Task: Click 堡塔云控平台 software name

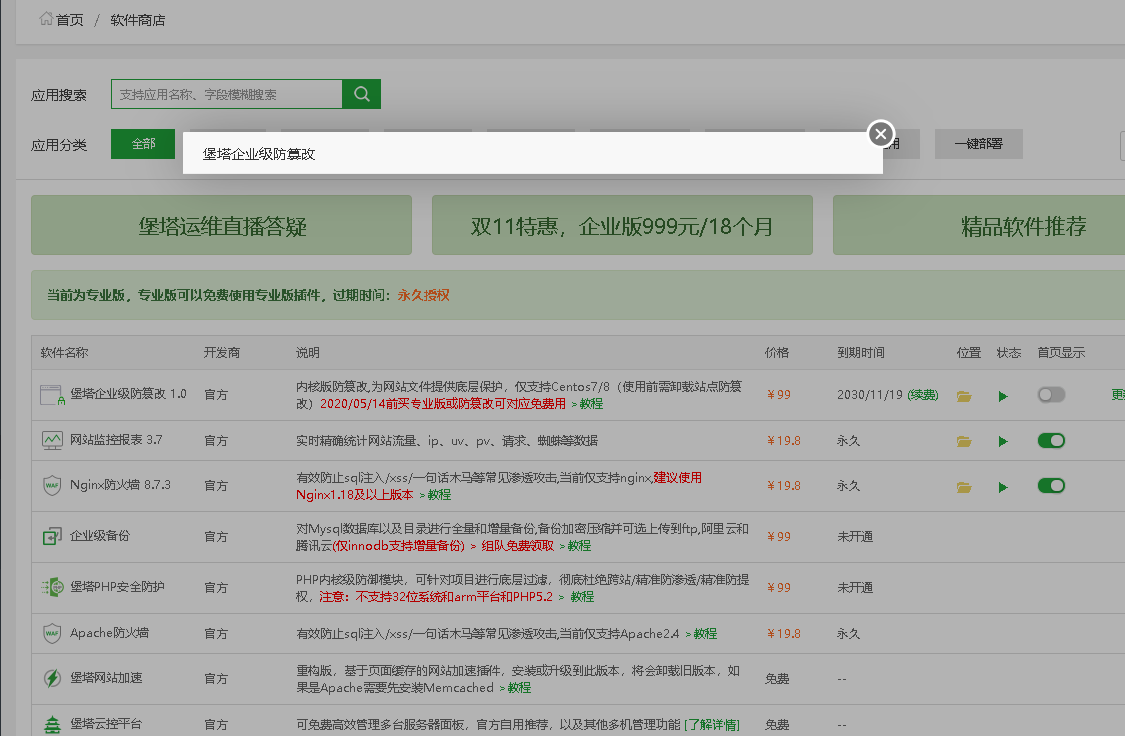Action: pyautogui.click(x=106, y=724)
